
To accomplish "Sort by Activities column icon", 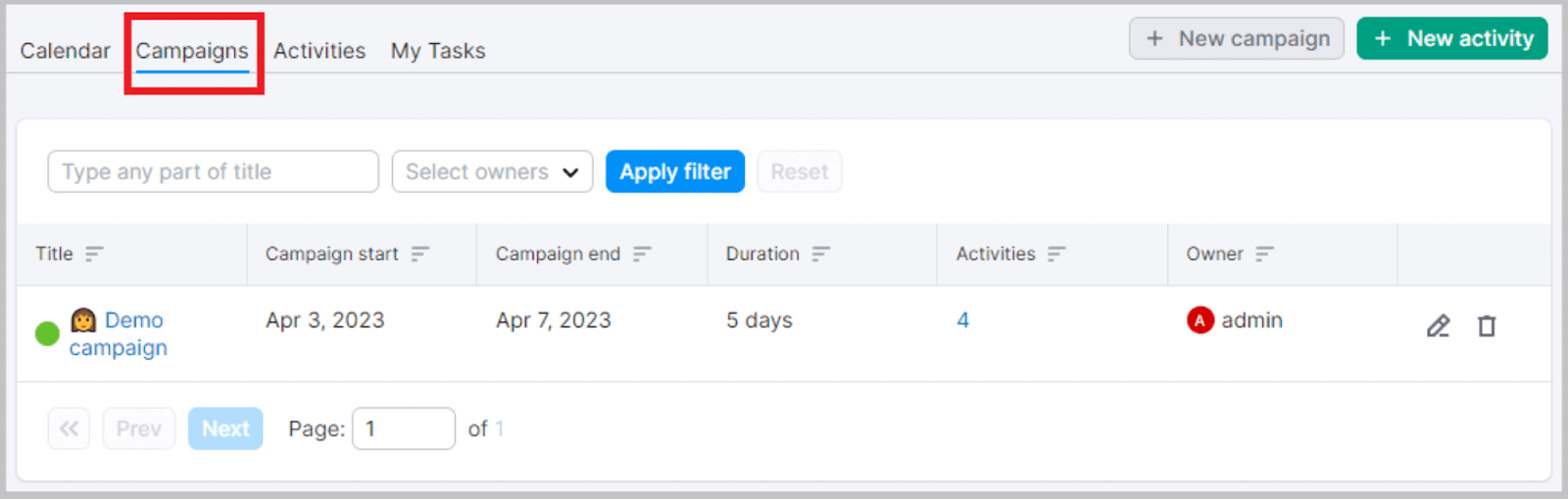I will point(1056,254).
